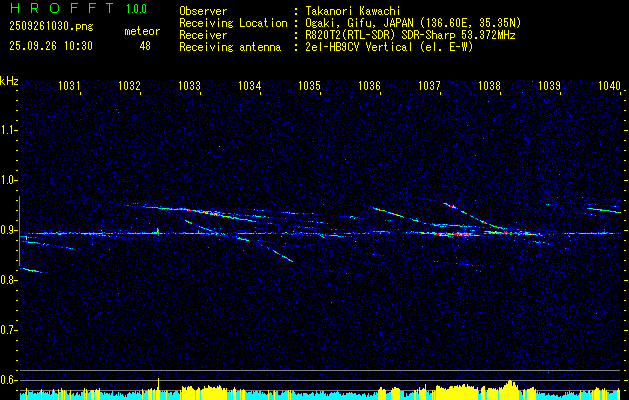Click the 1037 time axis label

(429, 85)
